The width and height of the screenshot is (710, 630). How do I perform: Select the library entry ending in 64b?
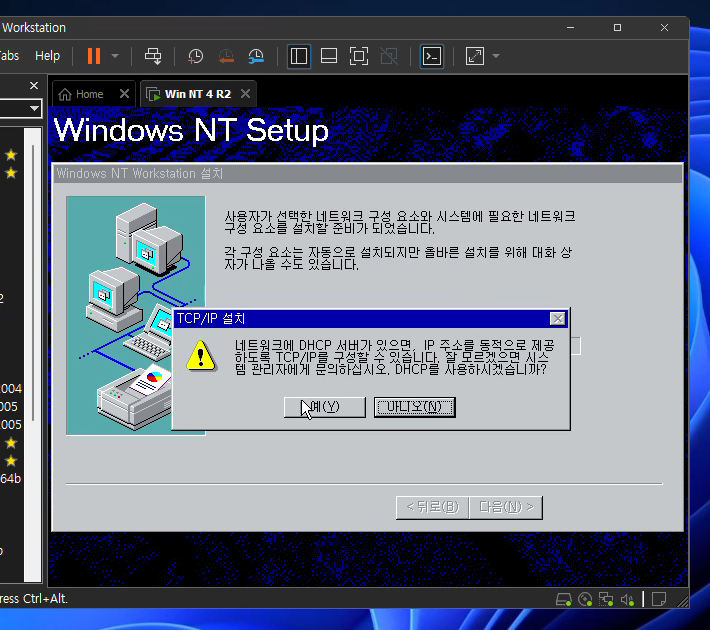pyautogui.click(x=11, y=479)
